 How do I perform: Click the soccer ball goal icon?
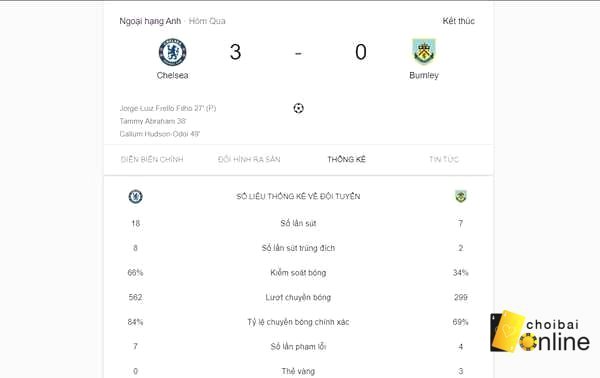pyautogui.click(x=298, y=108)
